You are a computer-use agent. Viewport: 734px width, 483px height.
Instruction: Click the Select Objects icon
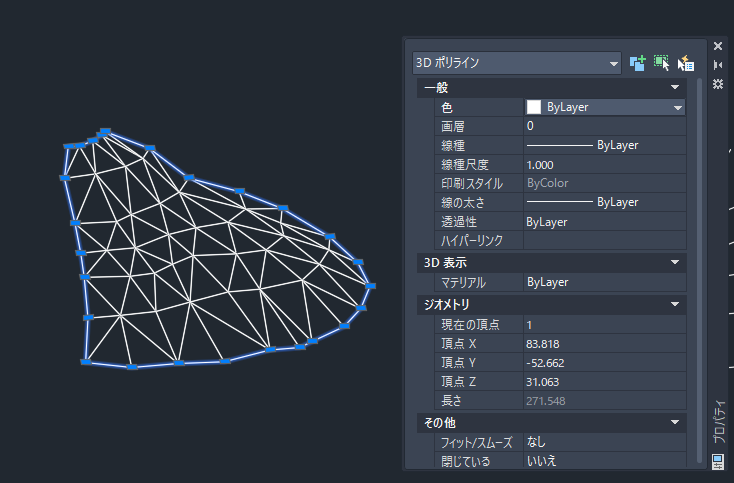coord(661,63)
